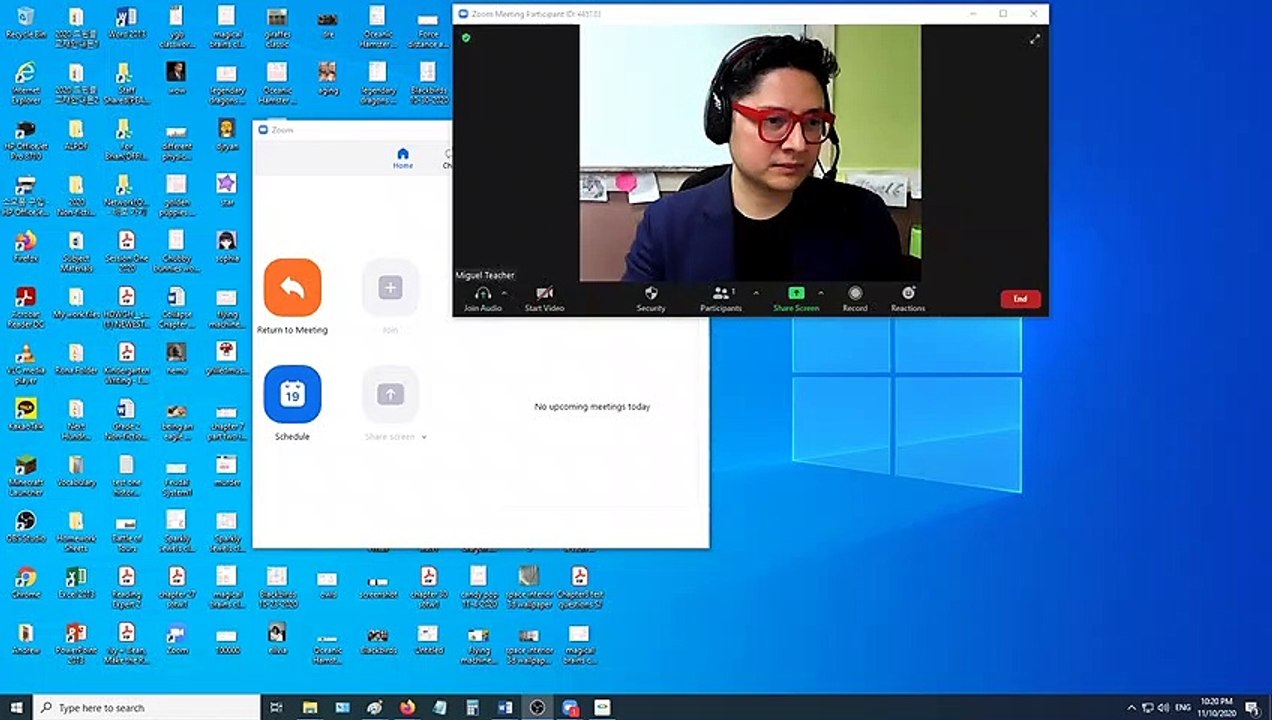
Task: Expand the arrow next to Share Screen
Action: tap(821, 293)
